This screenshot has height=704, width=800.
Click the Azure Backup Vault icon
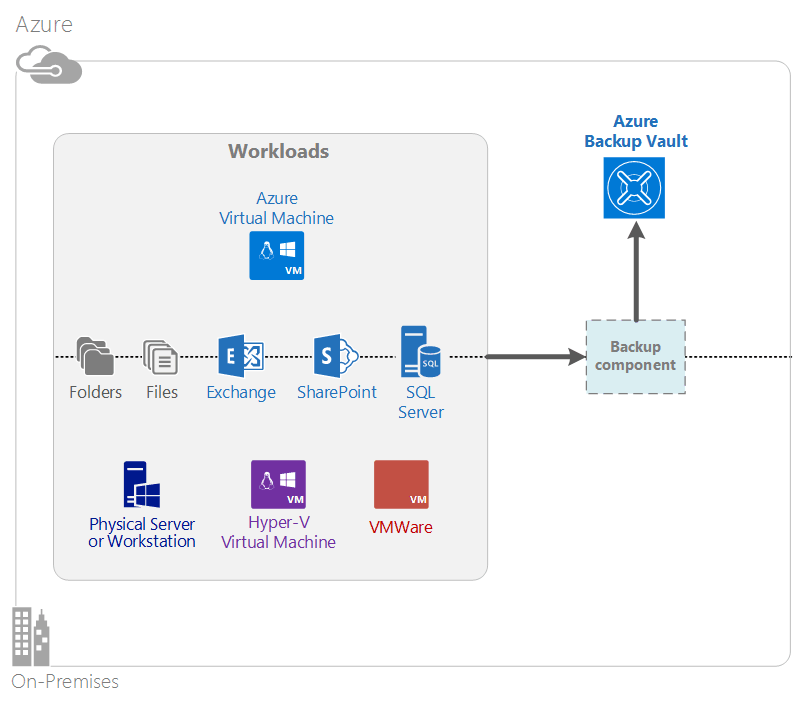634,188
